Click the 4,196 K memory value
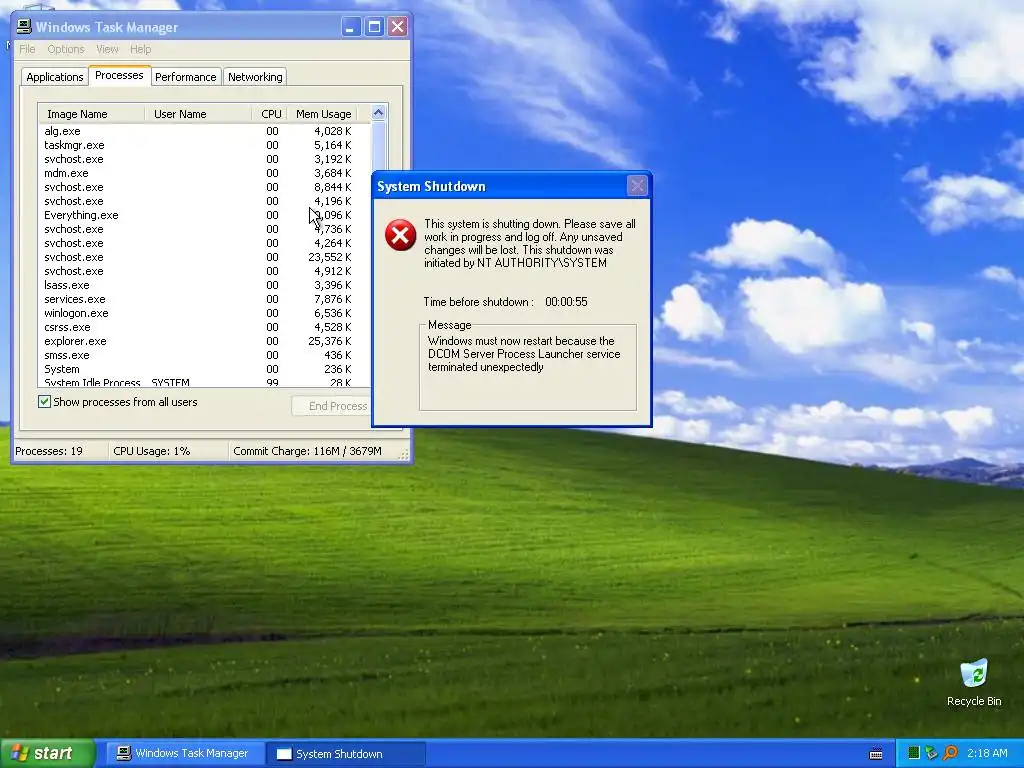 pyautogui.click(x=332, y=201)
